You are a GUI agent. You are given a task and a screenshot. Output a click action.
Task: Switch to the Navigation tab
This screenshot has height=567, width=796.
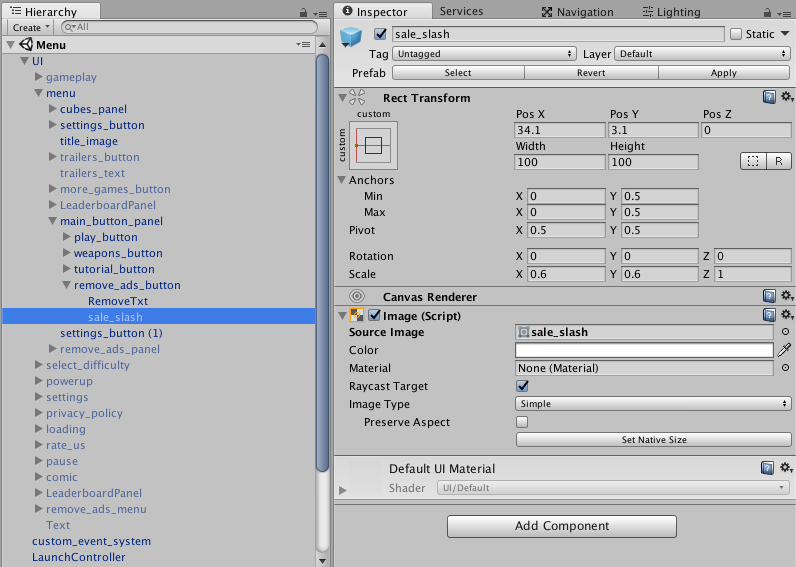(x=577, y=12)
